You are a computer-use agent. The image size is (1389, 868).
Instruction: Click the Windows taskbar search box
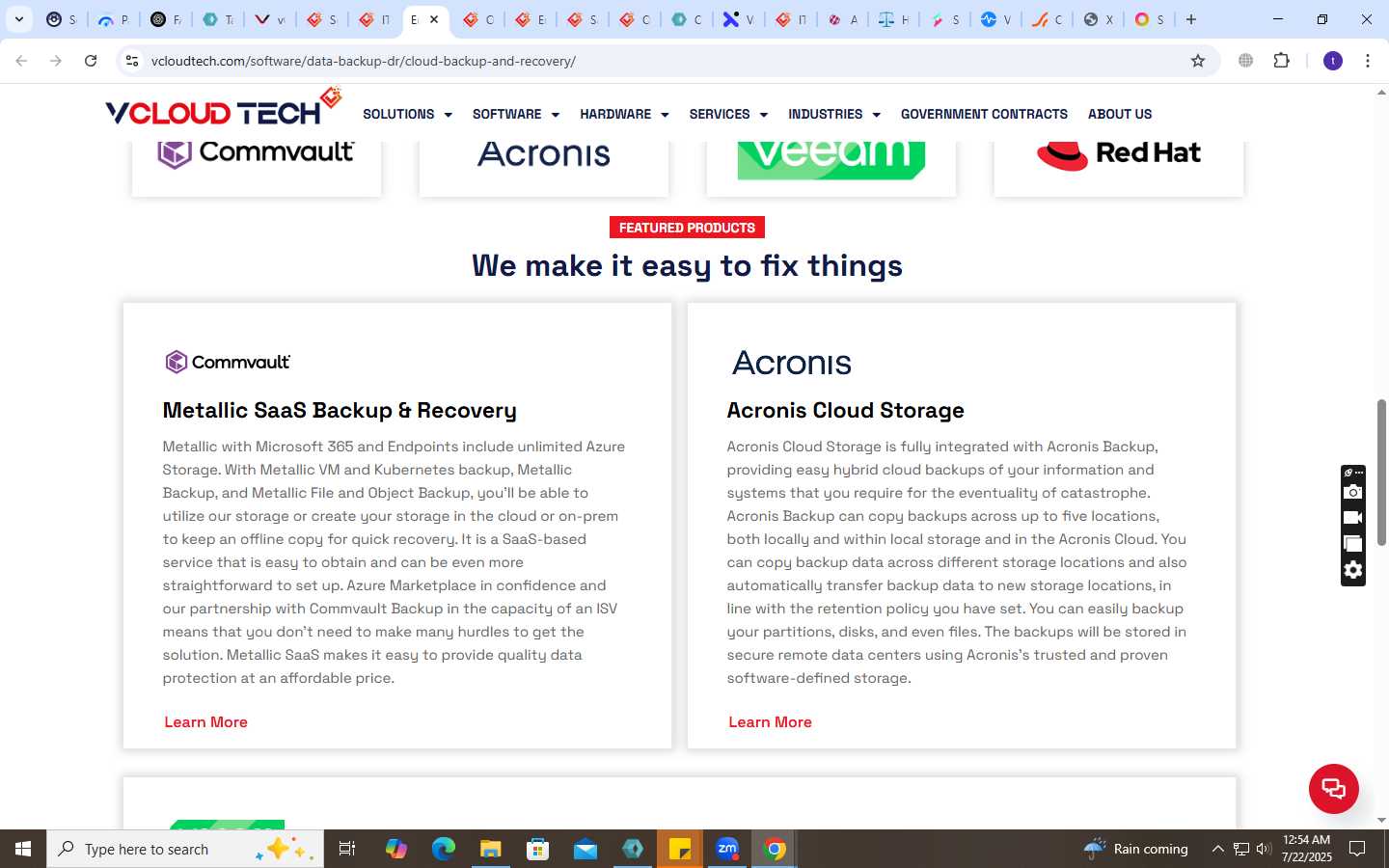[x=185, y=849]
